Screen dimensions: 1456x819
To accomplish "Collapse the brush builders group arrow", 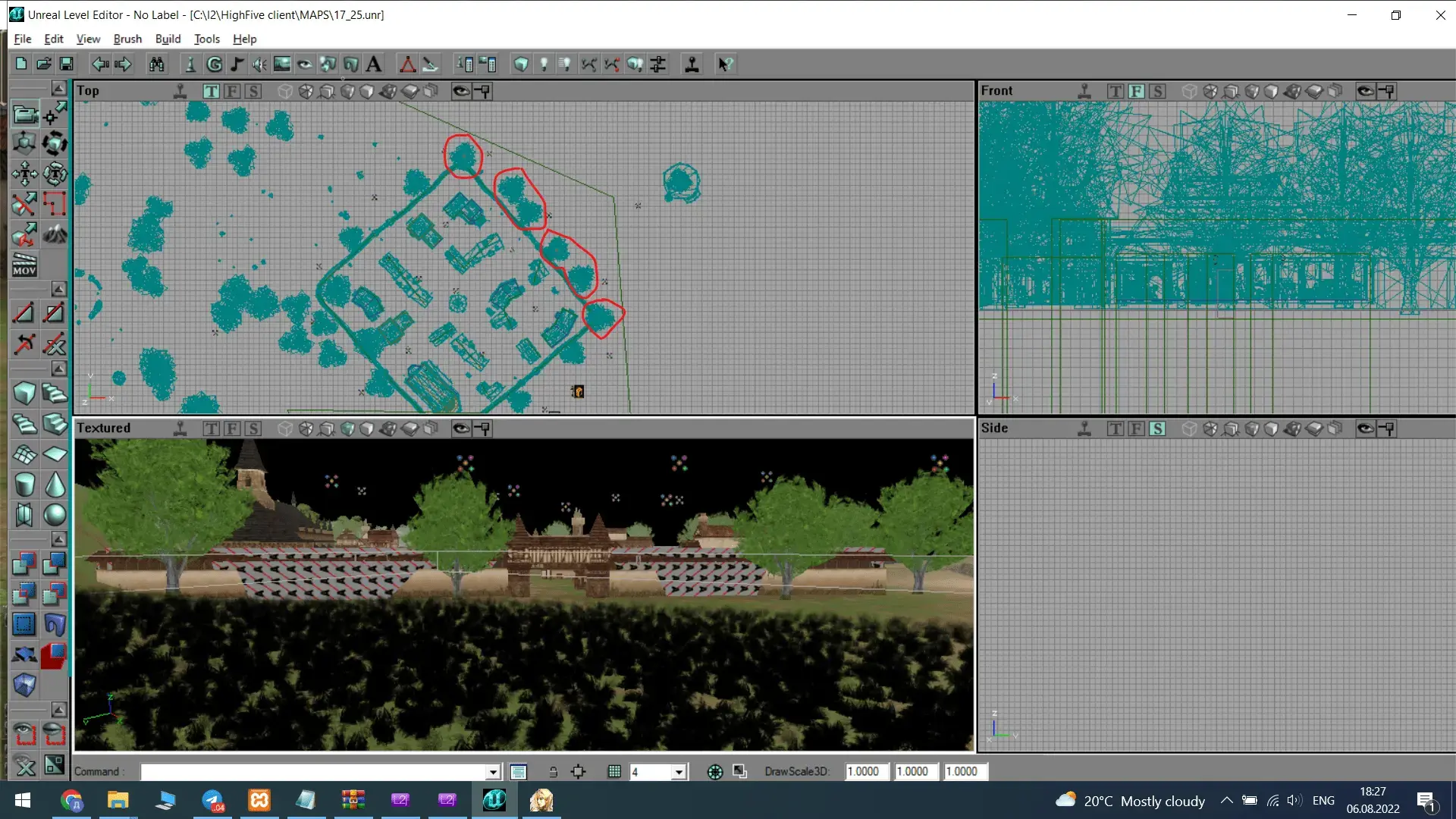I will (x=58, y=369).
